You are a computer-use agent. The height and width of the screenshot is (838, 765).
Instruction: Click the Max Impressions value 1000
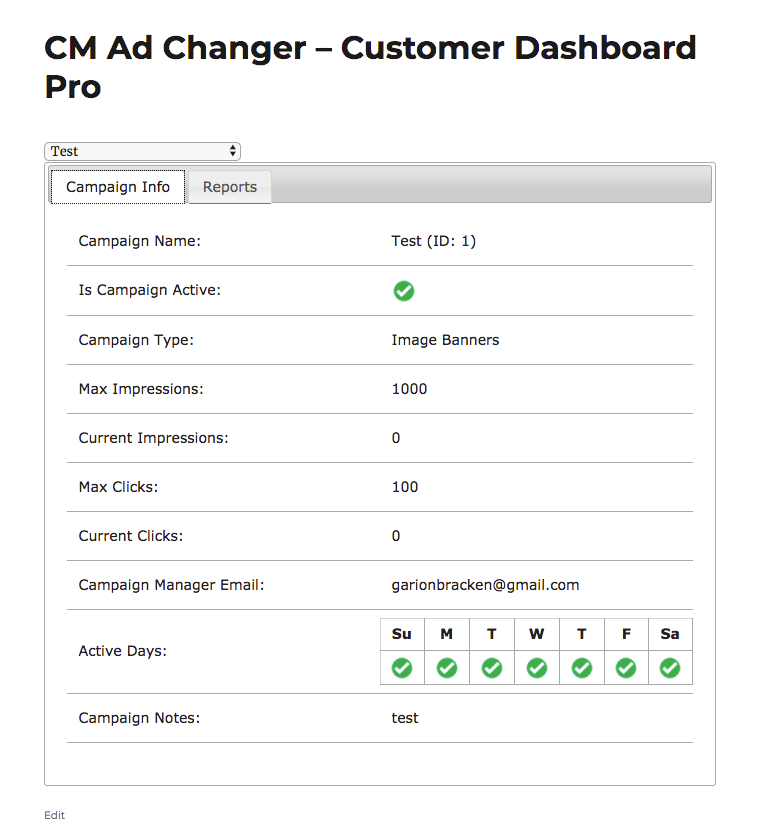point(409,389)
